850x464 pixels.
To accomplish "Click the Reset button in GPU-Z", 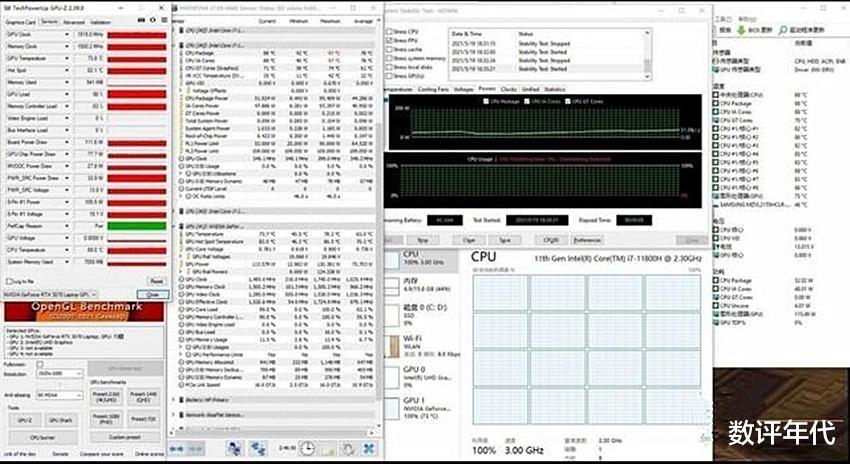I will click(156, 281).
